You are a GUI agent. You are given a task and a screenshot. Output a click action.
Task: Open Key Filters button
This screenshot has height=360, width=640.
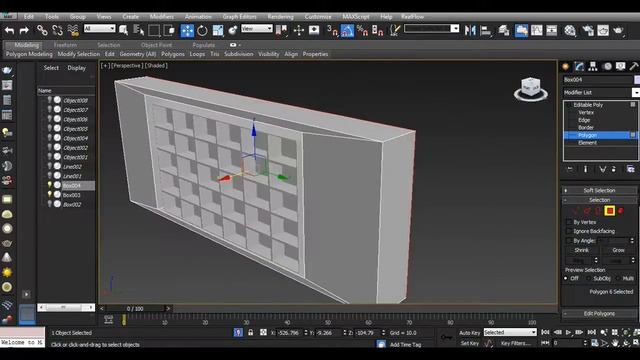[x=515, y=343]
